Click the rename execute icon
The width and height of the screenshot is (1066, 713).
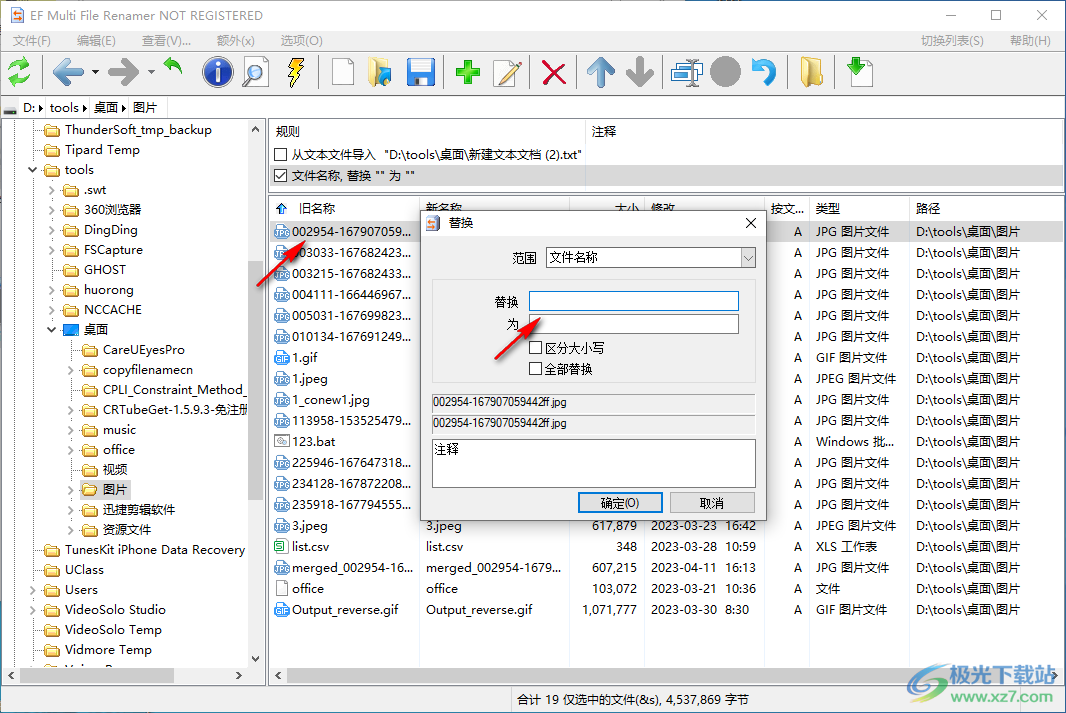tap(687, 72)
